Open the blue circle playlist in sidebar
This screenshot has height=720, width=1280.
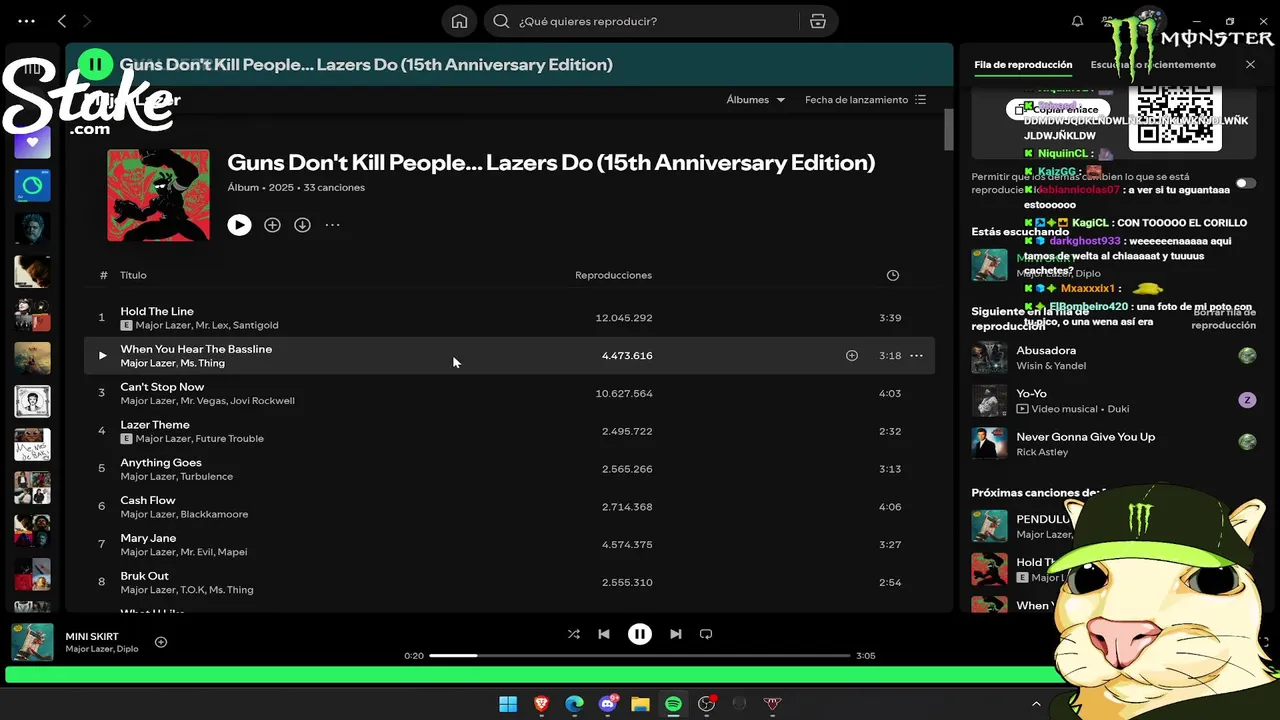32,186
